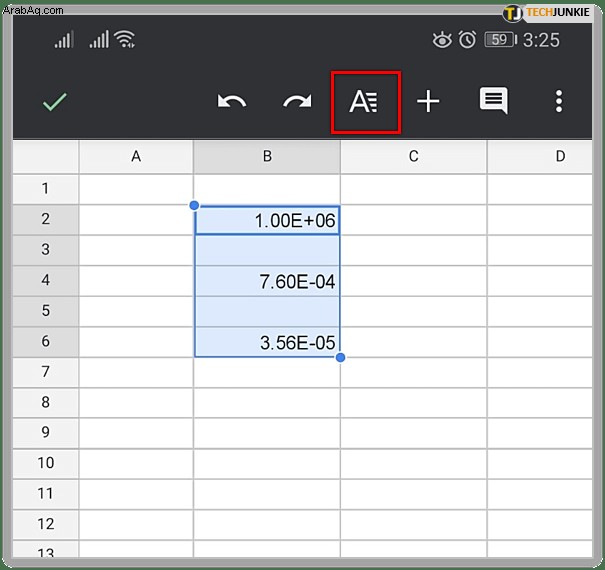Select row 3 header
This screenshot has width=605, height=570.
point(46,250)
